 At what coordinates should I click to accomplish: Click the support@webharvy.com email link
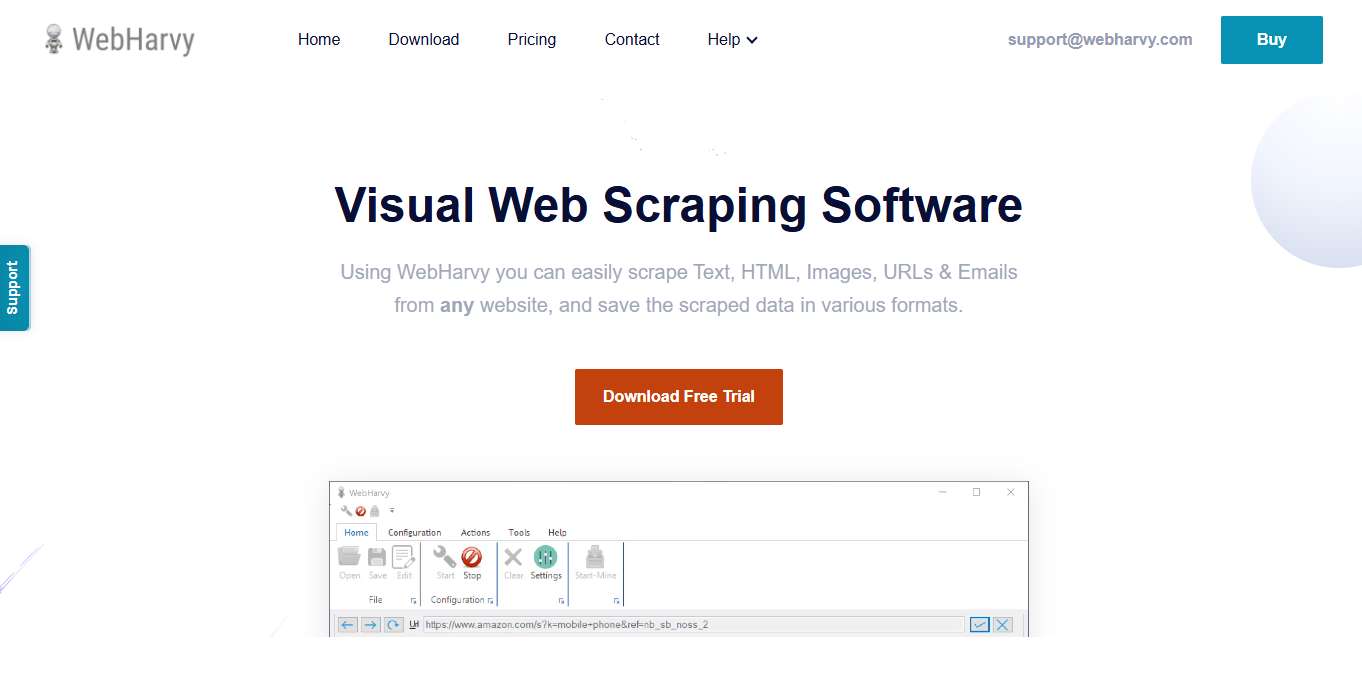pos(1100,40)
